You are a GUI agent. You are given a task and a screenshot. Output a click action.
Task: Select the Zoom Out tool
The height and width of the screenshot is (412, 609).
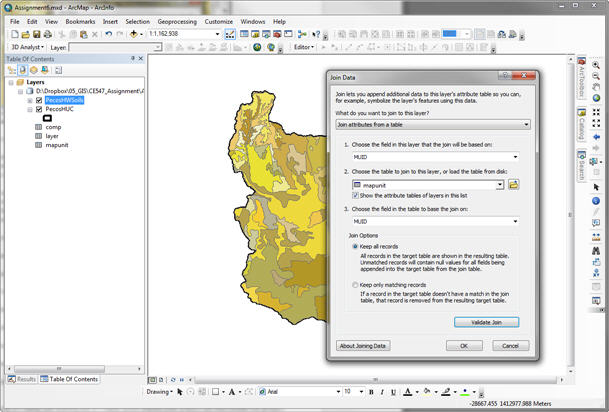pyautogui.click(x=596, y=76)
